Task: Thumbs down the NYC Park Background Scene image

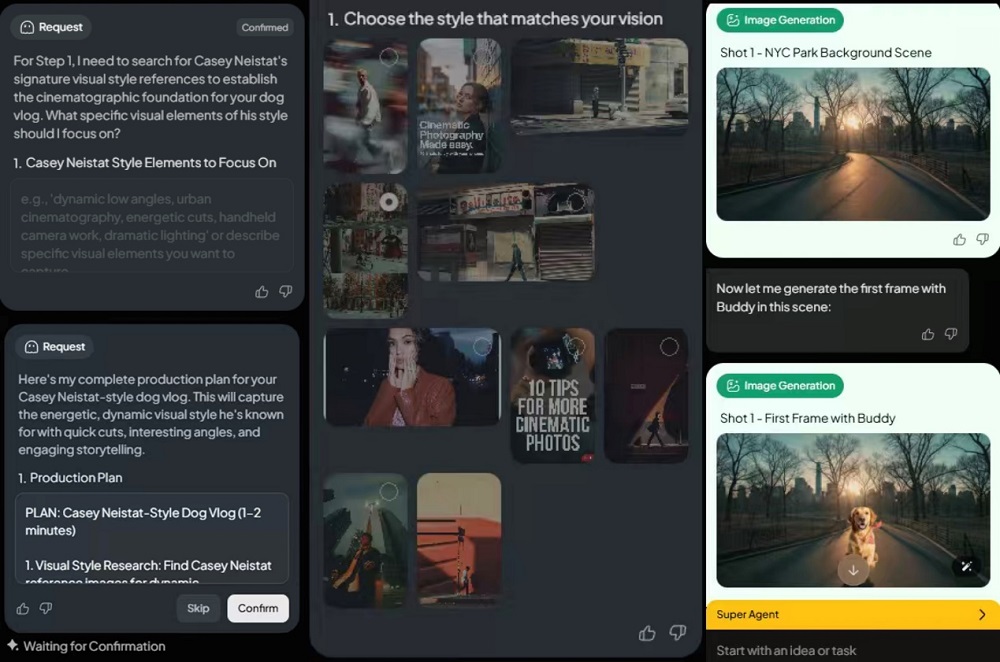Action: [982, 240]
